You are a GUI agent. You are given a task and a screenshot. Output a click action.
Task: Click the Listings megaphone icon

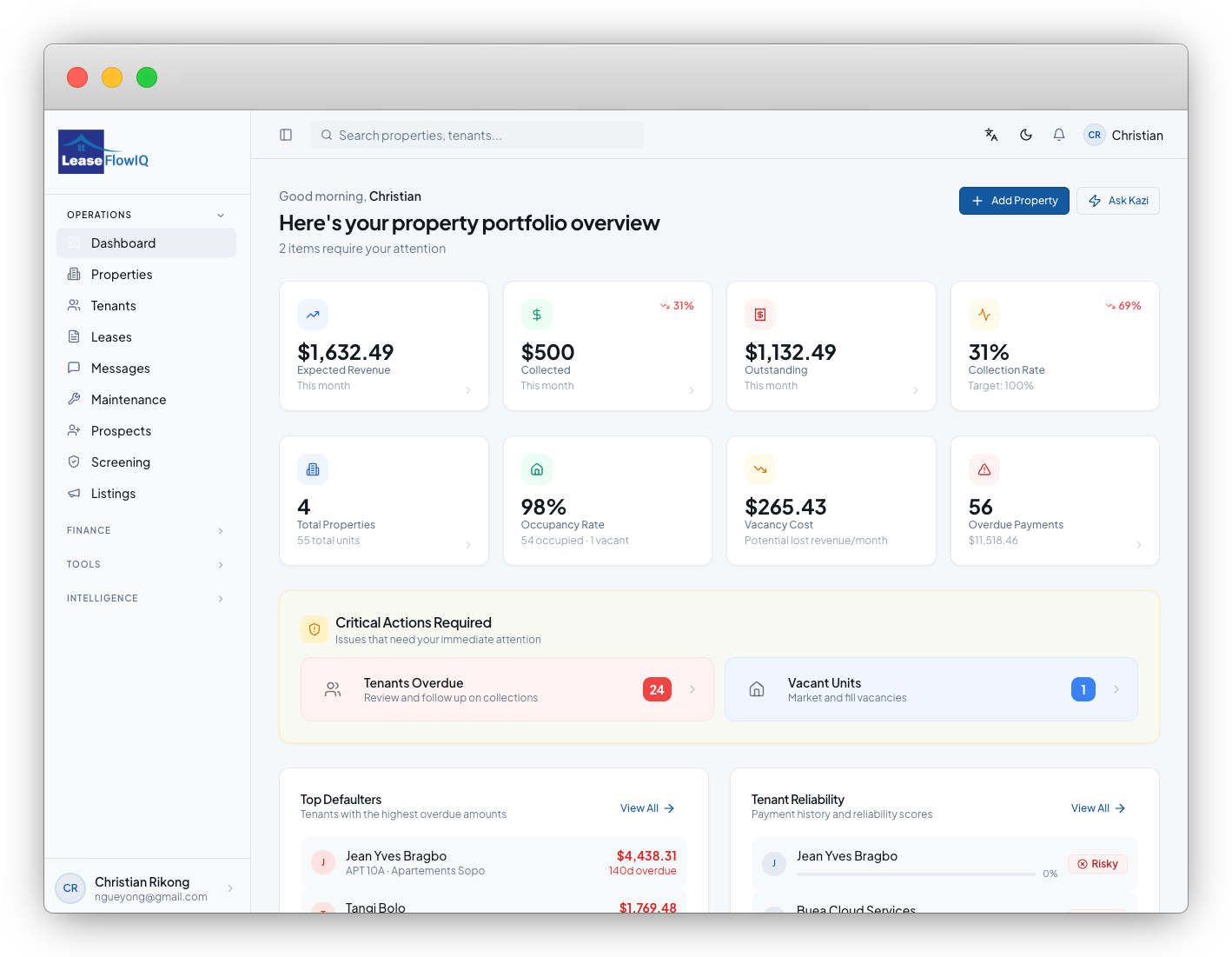(x=74, y=493)
